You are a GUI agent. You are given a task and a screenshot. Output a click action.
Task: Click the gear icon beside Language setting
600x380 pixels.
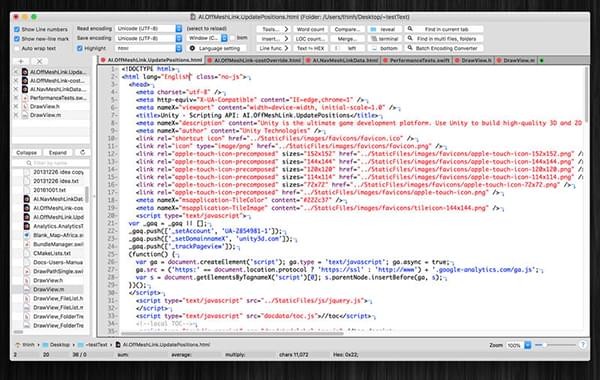point(192,48)
